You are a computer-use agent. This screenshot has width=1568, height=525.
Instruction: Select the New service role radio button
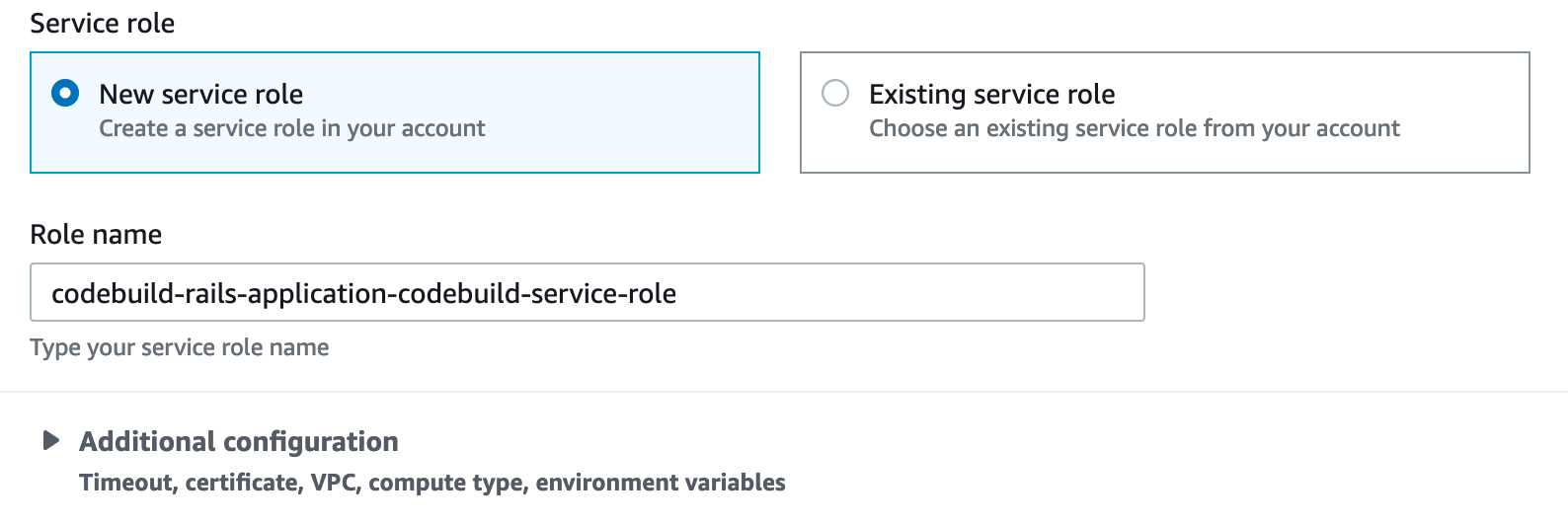(65, 94)
